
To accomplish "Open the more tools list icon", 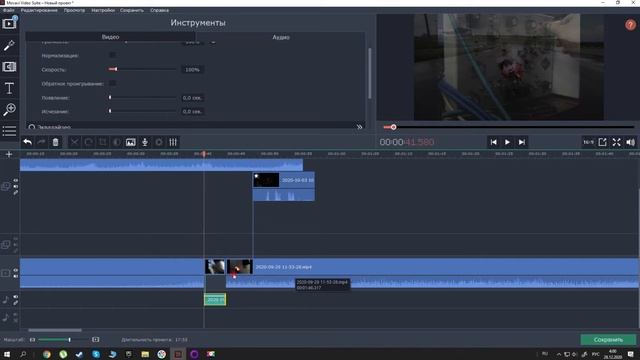I will click(x=9, y=131).
